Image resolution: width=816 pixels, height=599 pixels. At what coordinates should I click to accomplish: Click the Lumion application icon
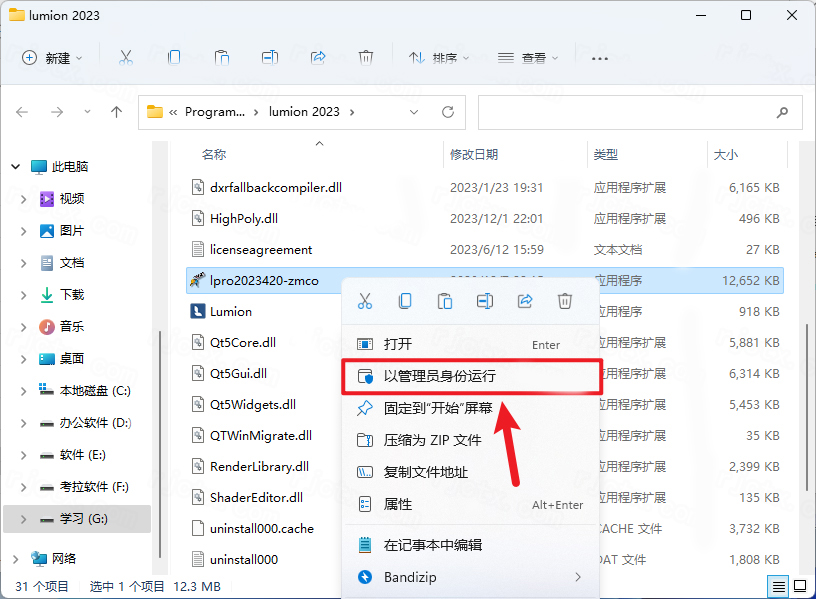point(197,311)
